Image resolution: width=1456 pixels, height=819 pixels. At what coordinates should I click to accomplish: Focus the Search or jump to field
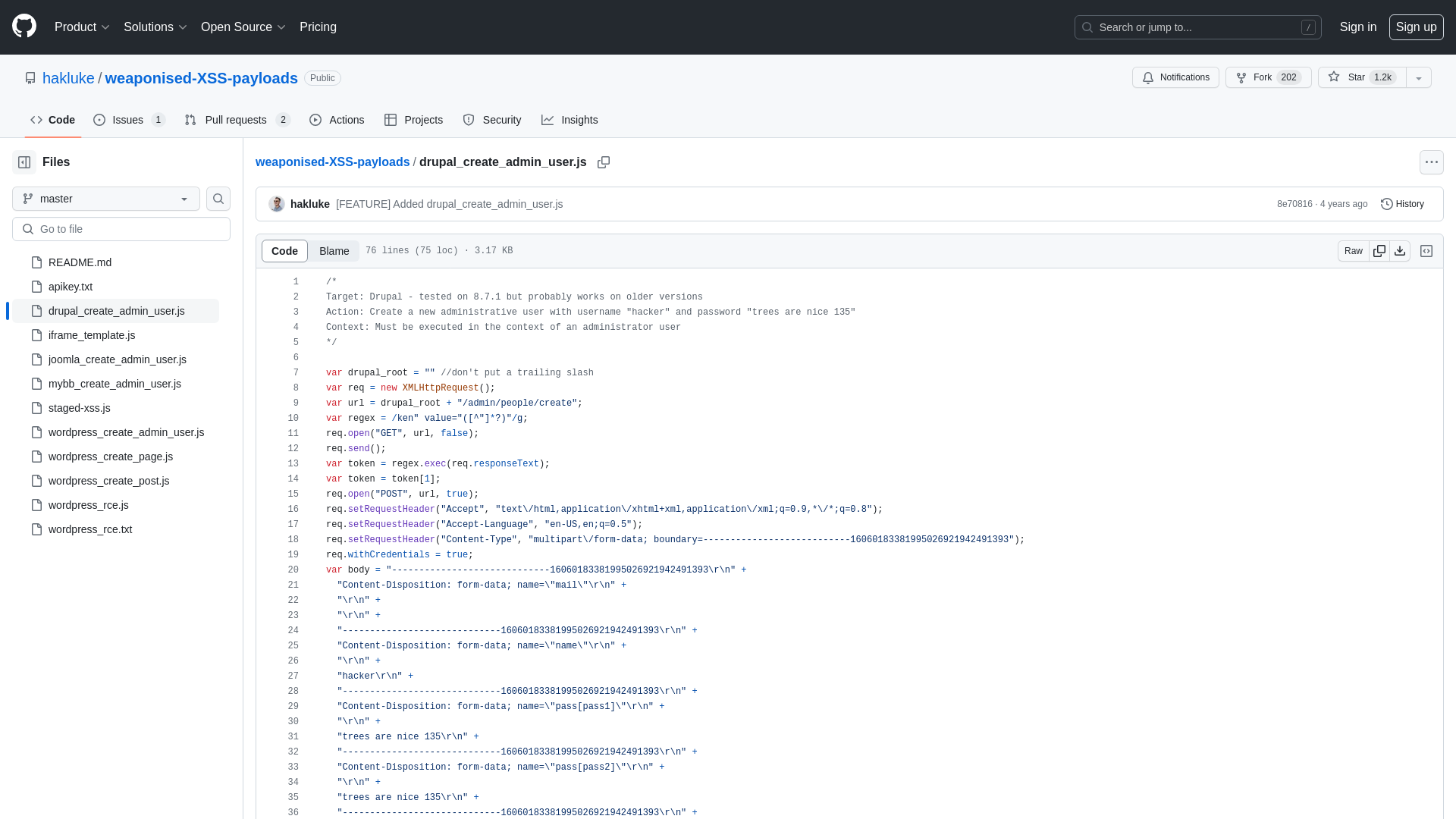coord(1197,27)
